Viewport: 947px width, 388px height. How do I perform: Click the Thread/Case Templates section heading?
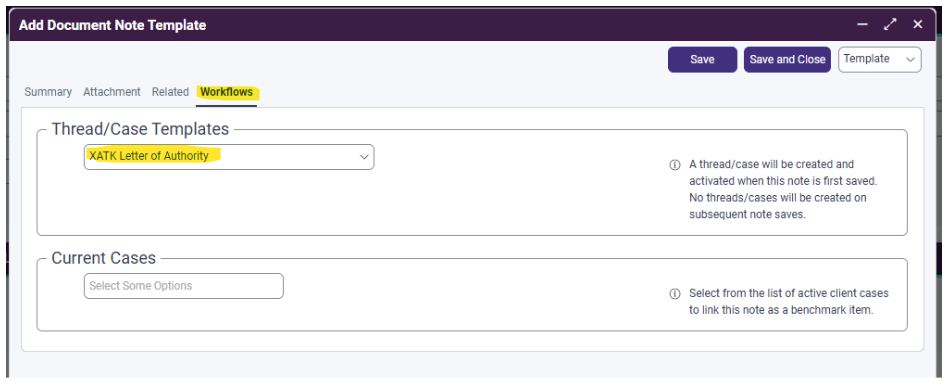click(x=140, y=129)
